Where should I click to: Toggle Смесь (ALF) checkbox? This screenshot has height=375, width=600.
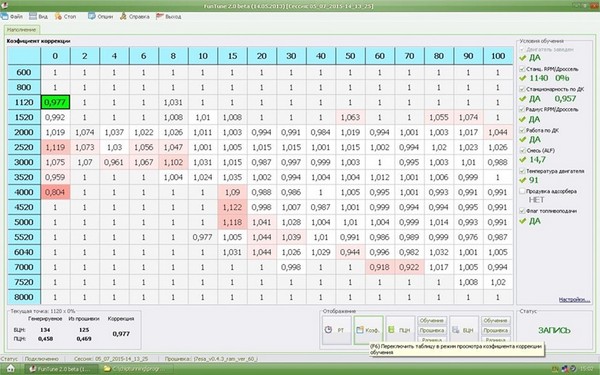pos(522,151)
